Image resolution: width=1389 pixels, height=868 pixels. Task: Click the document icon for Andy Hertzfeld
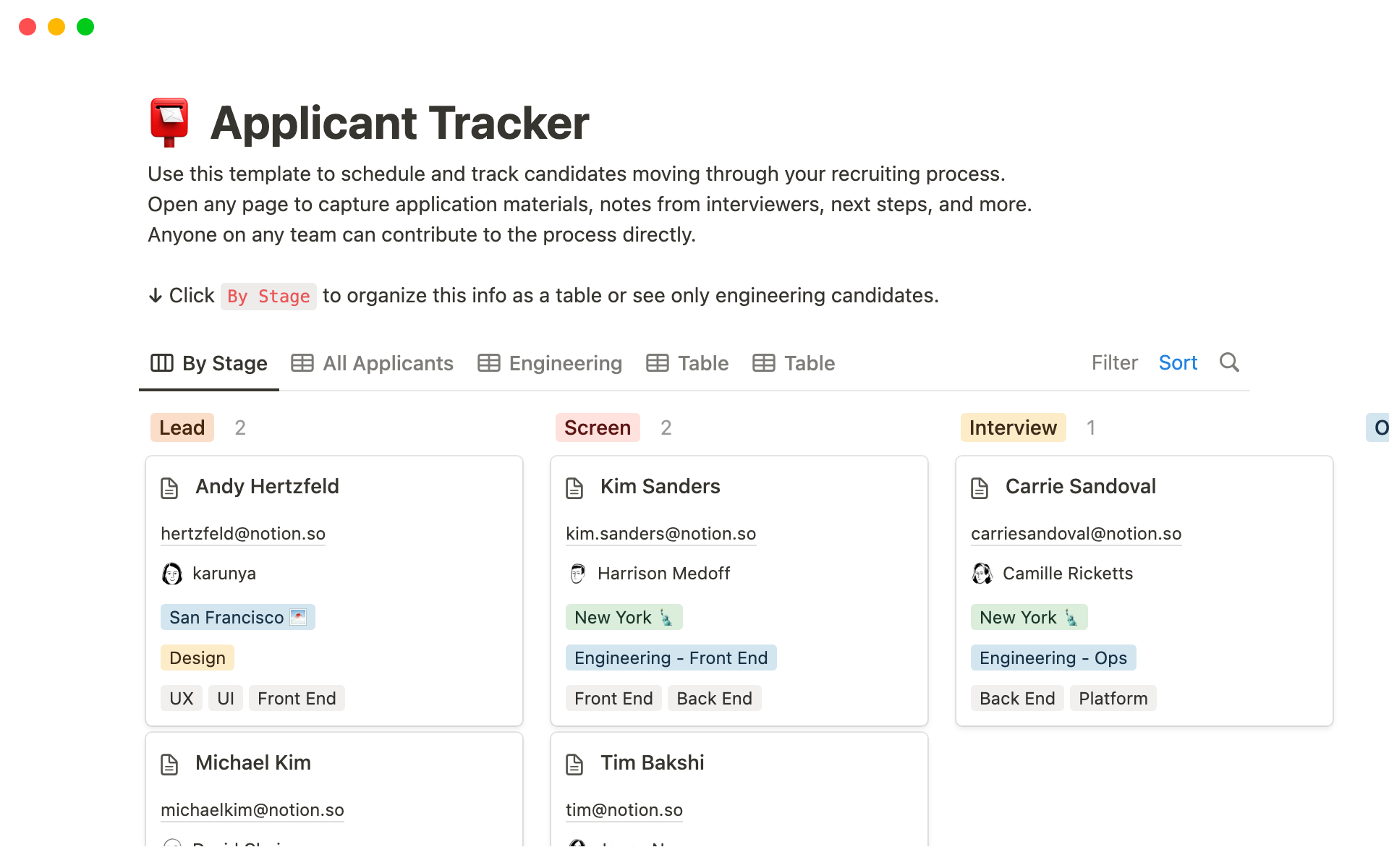coord(170,487)
